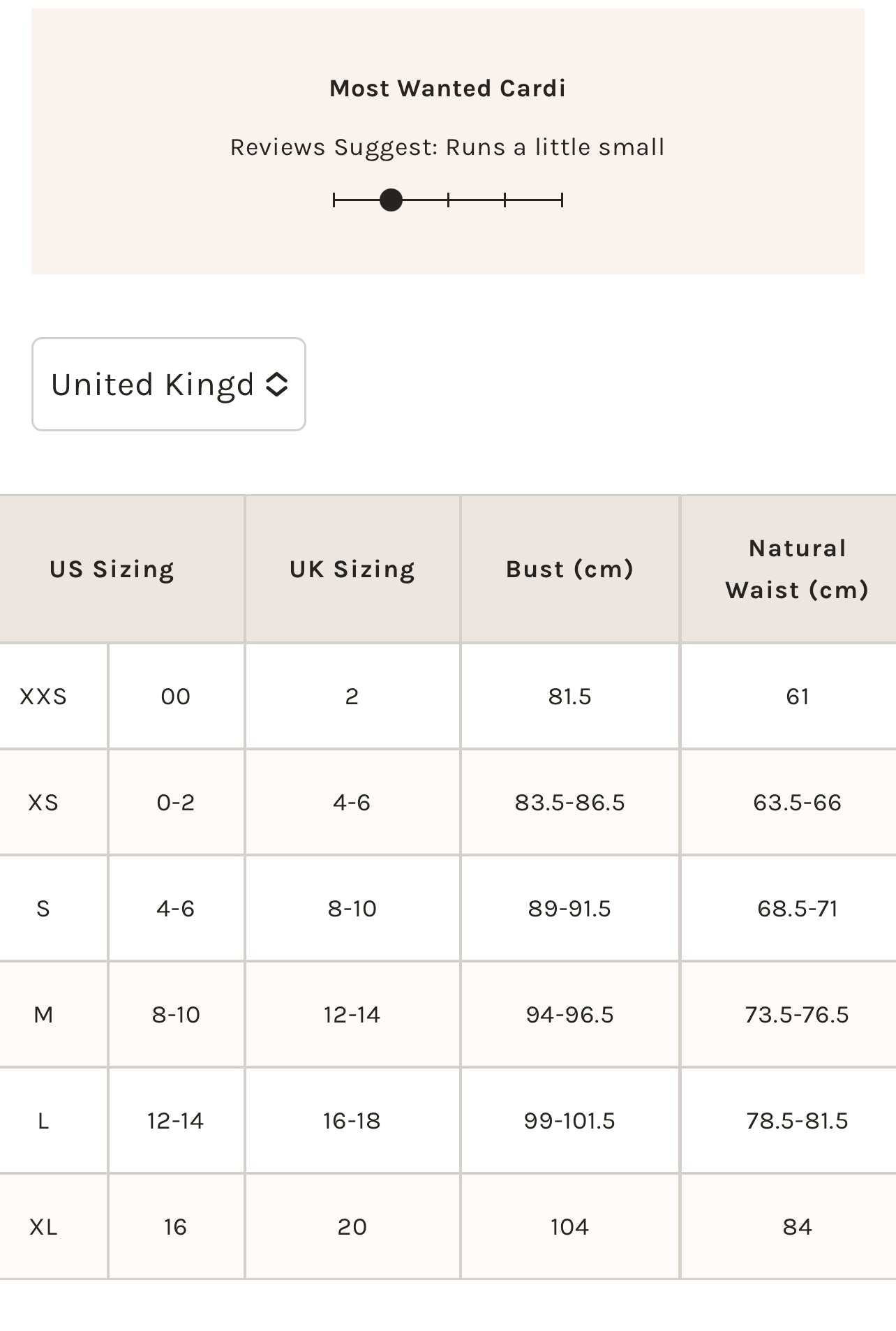Click the US size 00 cell
This screenshot has width=896, height=1331.
click(x=176, y=697)
